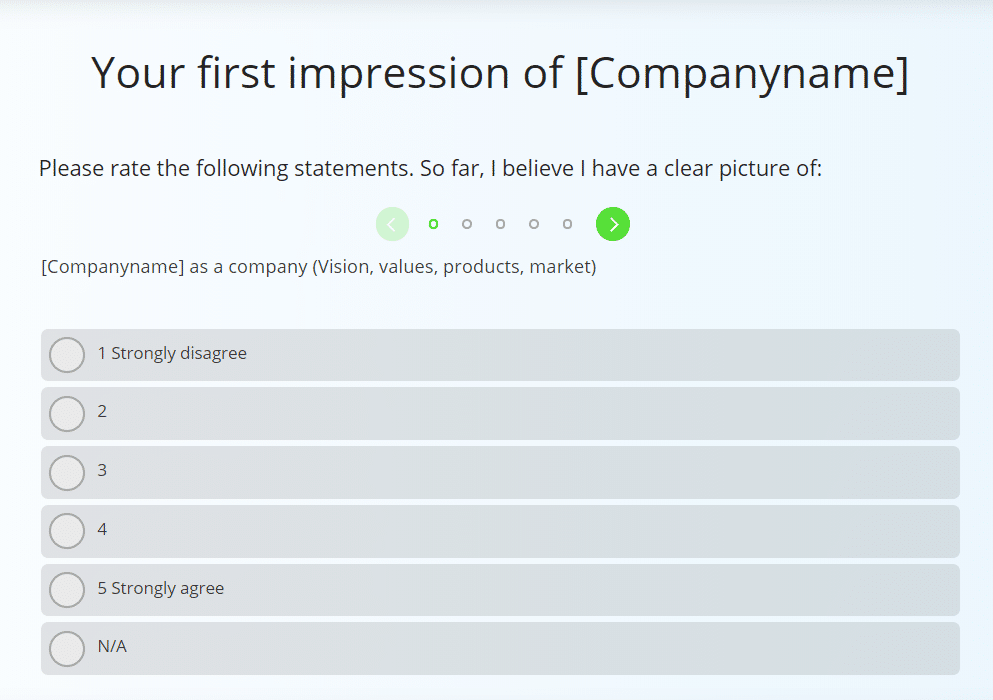
Task: Advance the survey progress with the forward chevron
Action: click(x=612, y=224)
